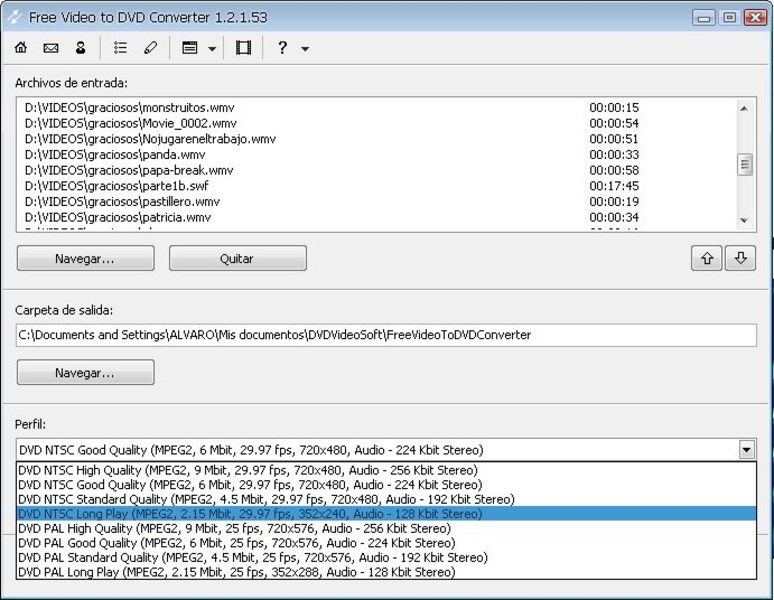
Task: Click the window layout toolbar icon
Action: coord(190,48)
